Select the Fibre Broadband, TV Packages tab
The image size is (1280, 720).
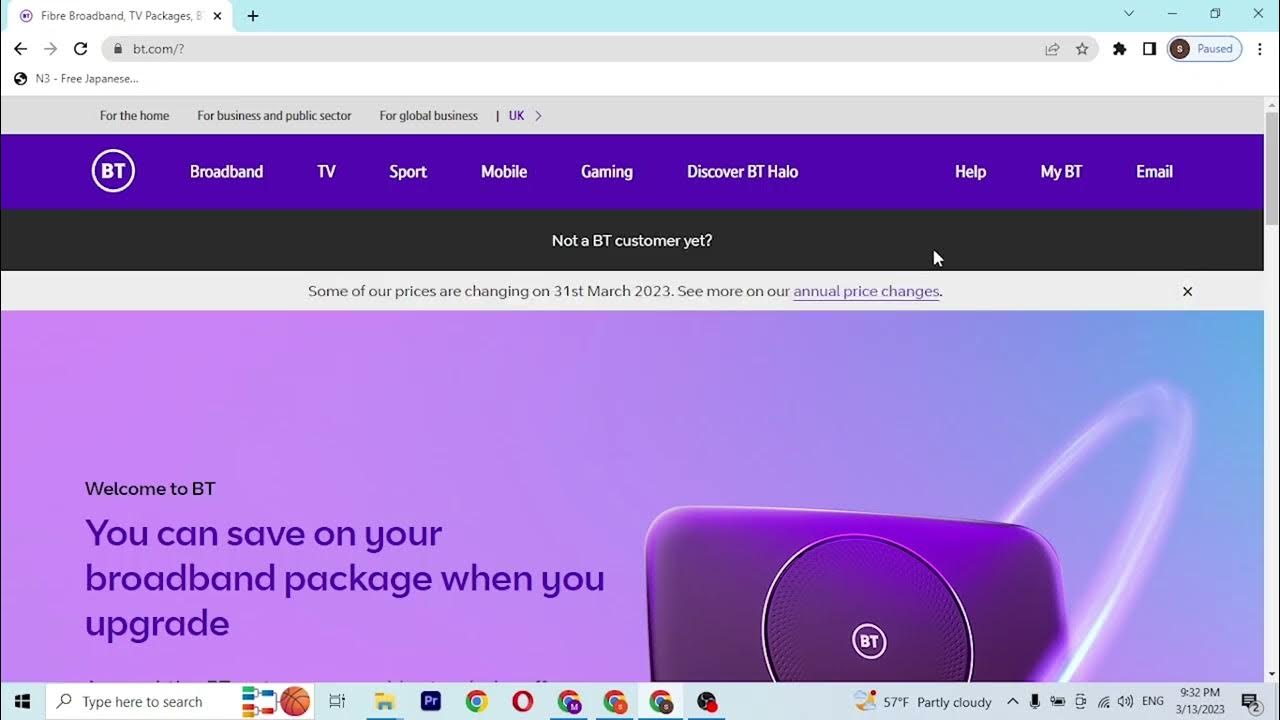coord(120,16)
